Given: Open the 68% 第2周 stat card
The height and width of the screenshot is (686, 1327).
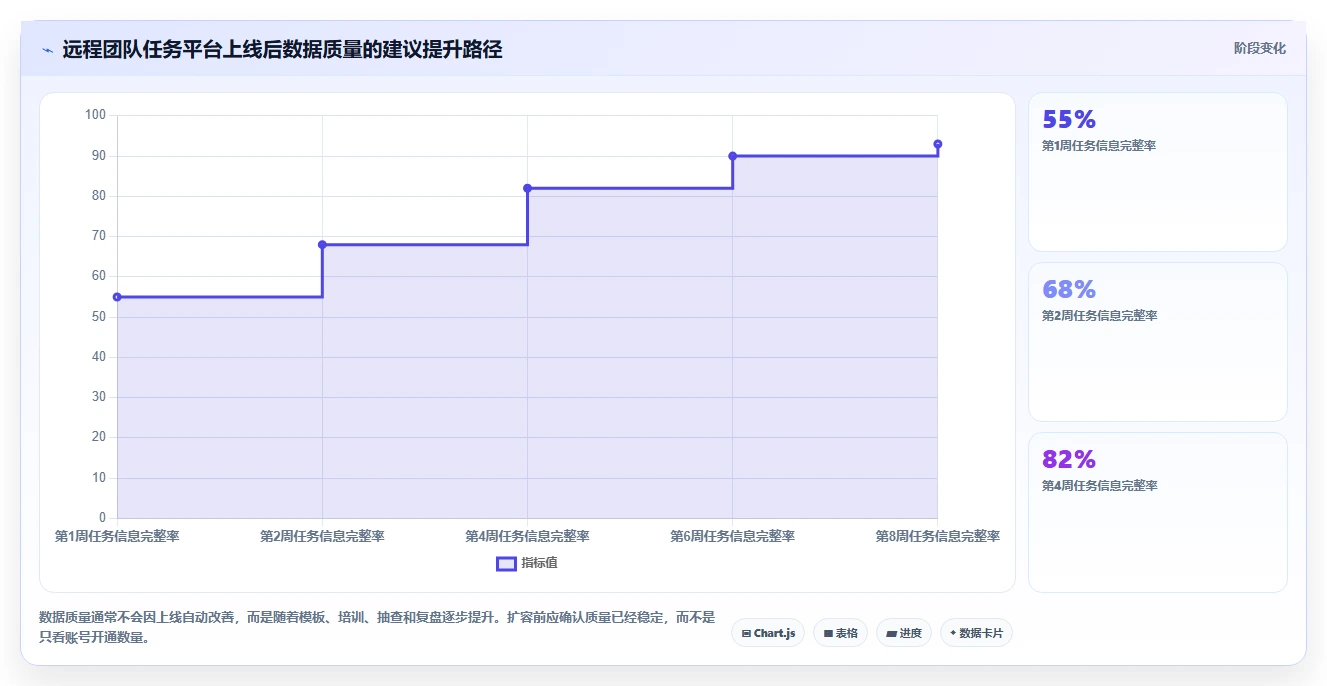Looking at the screenshot, I should [1158, 342].
